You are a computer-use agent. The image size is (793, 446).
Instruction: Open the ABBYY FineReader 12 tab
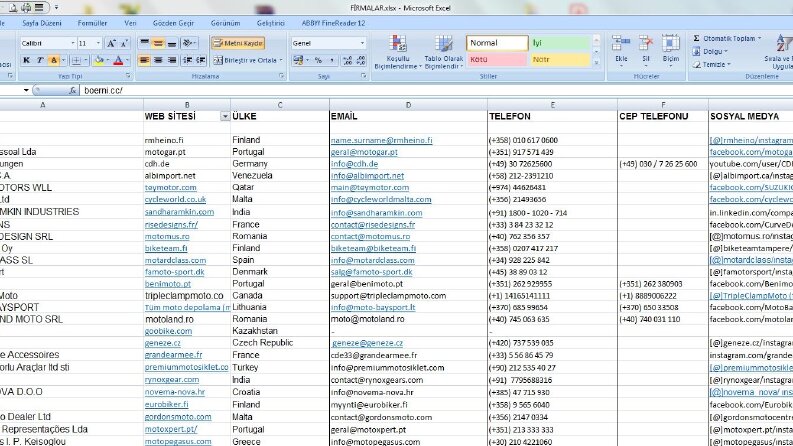pyautogui.click(x=333, y=23)
